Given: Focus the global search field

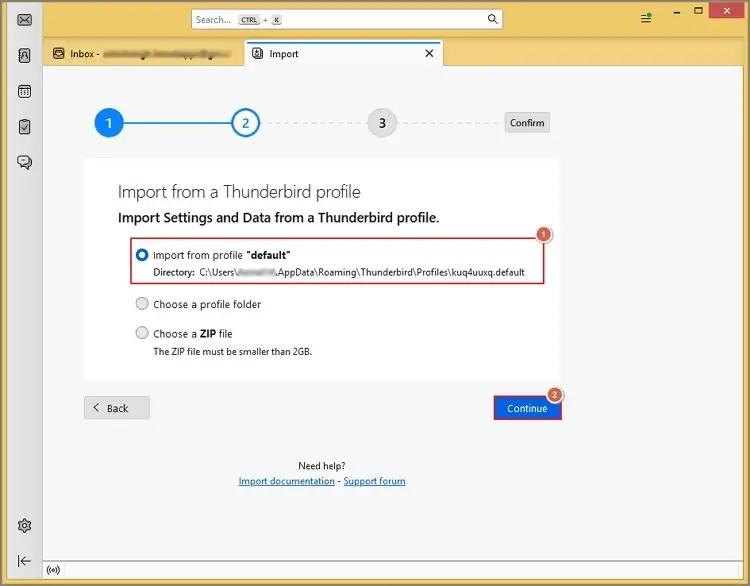Looking at the screenshot, I should pyautogui.click(x=347, y=19).
